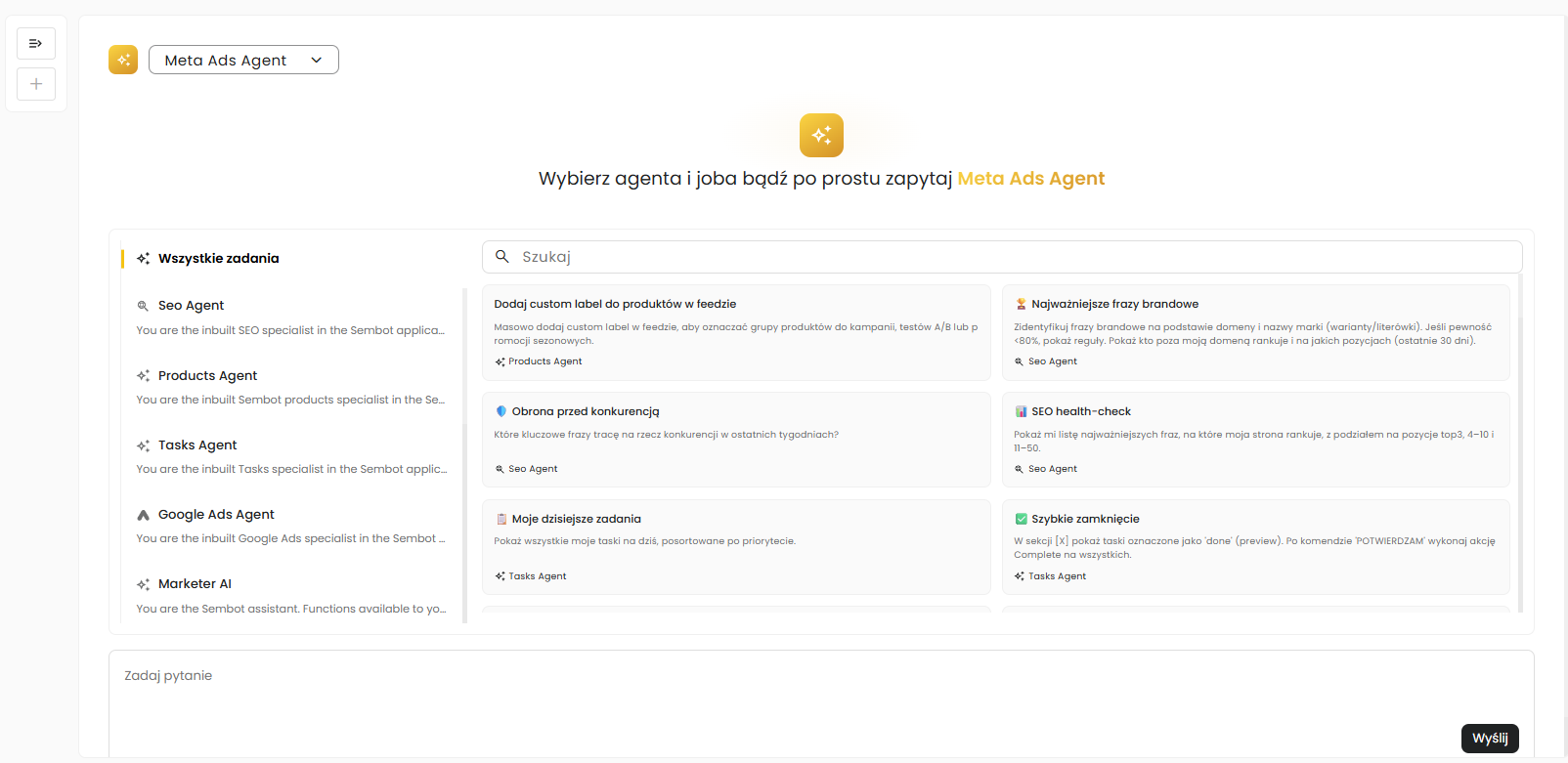Viewport: 1568px width, 763px height.
Task: Click the Google Ads Agent logo icon
Action: (x=143, y=515)
